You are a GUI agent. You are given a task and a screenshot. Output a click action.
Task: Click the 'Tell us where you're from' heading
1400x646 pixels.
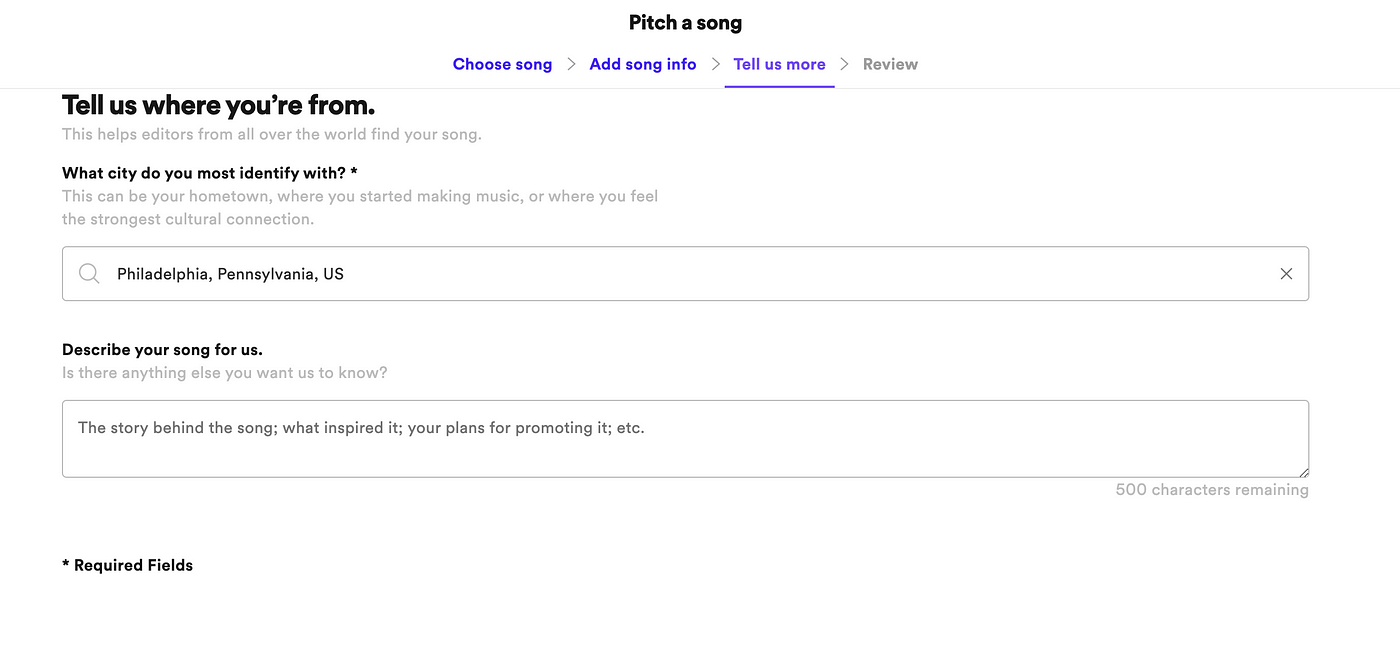click(218, 105)
